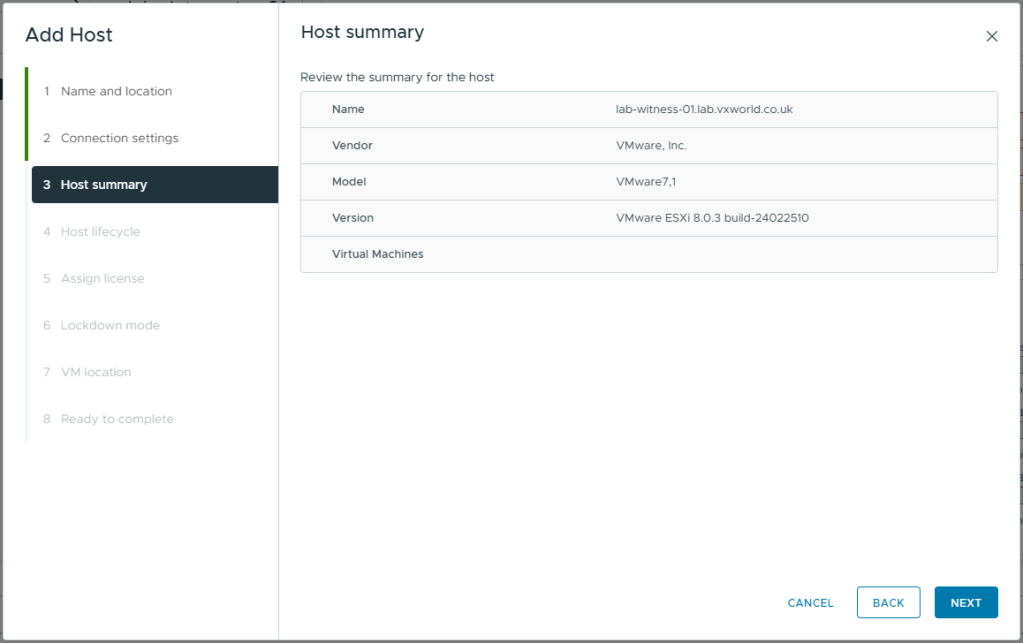This screenshot has height=643, width=1023.
Task: Jump to step 5 Assign license
Action: pyautogui.click(x=102, y=279)
